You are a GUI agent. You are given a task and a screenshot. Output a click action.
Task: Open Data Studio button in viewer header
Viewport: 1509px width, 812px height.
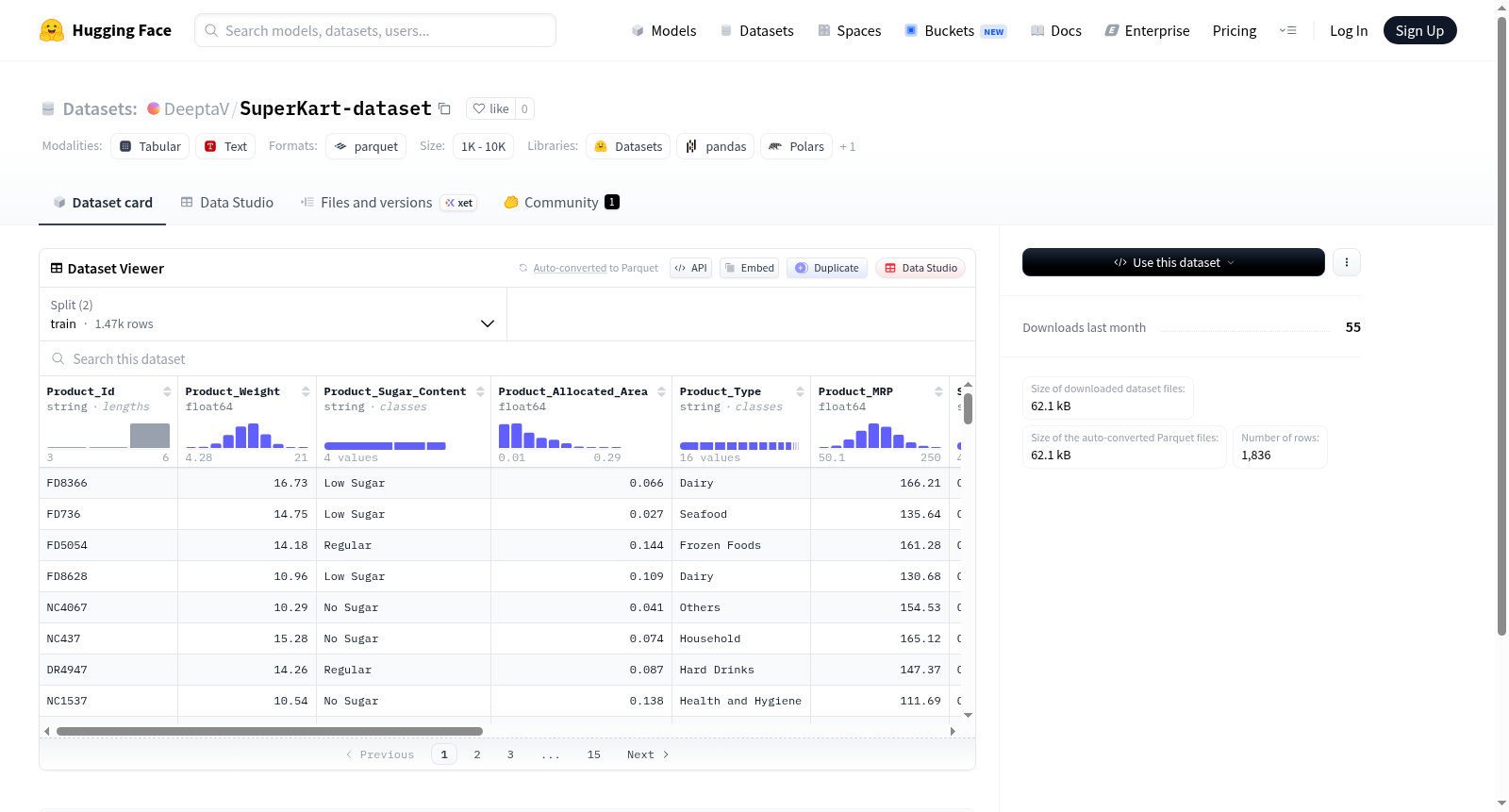coord(920,268)
